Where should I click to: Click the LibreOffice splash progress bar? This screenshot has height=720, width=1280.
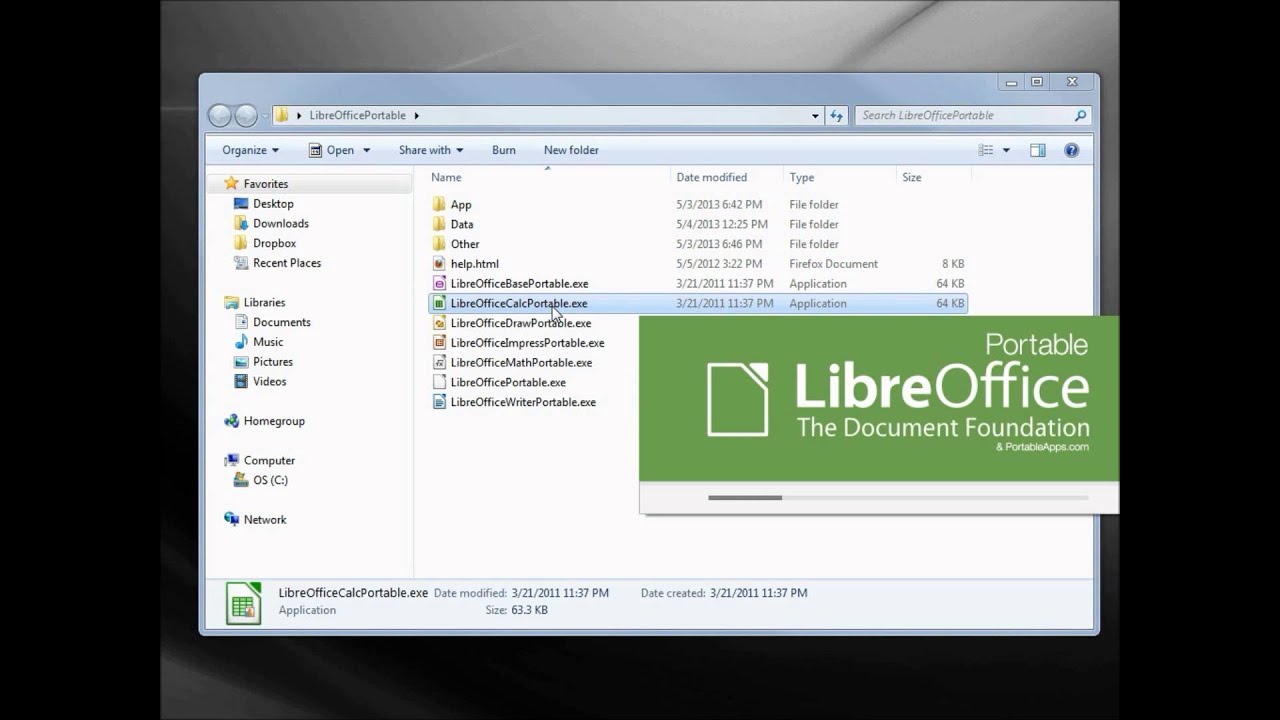tap(898, 497)
